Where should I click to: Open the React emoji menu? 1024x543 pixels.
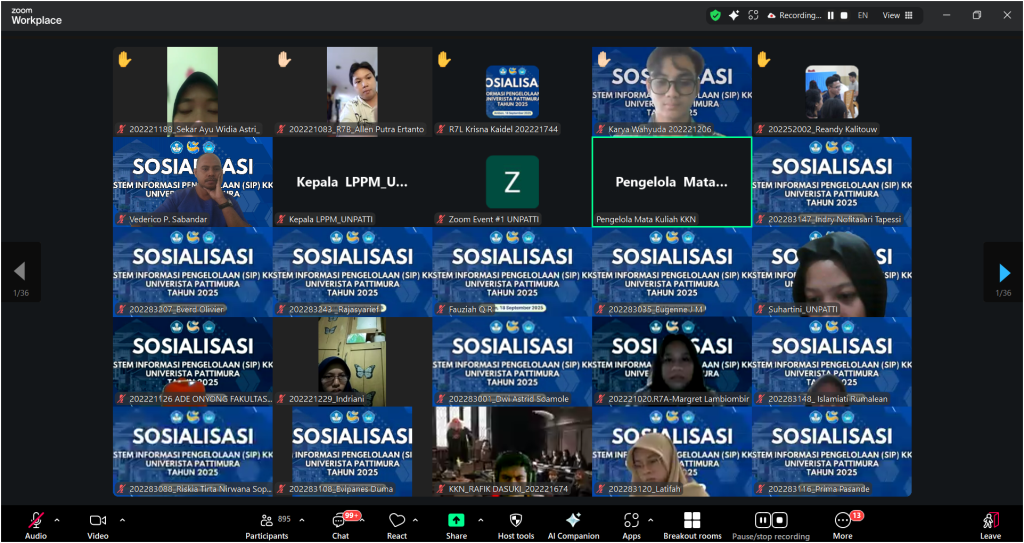coord(397,523)
